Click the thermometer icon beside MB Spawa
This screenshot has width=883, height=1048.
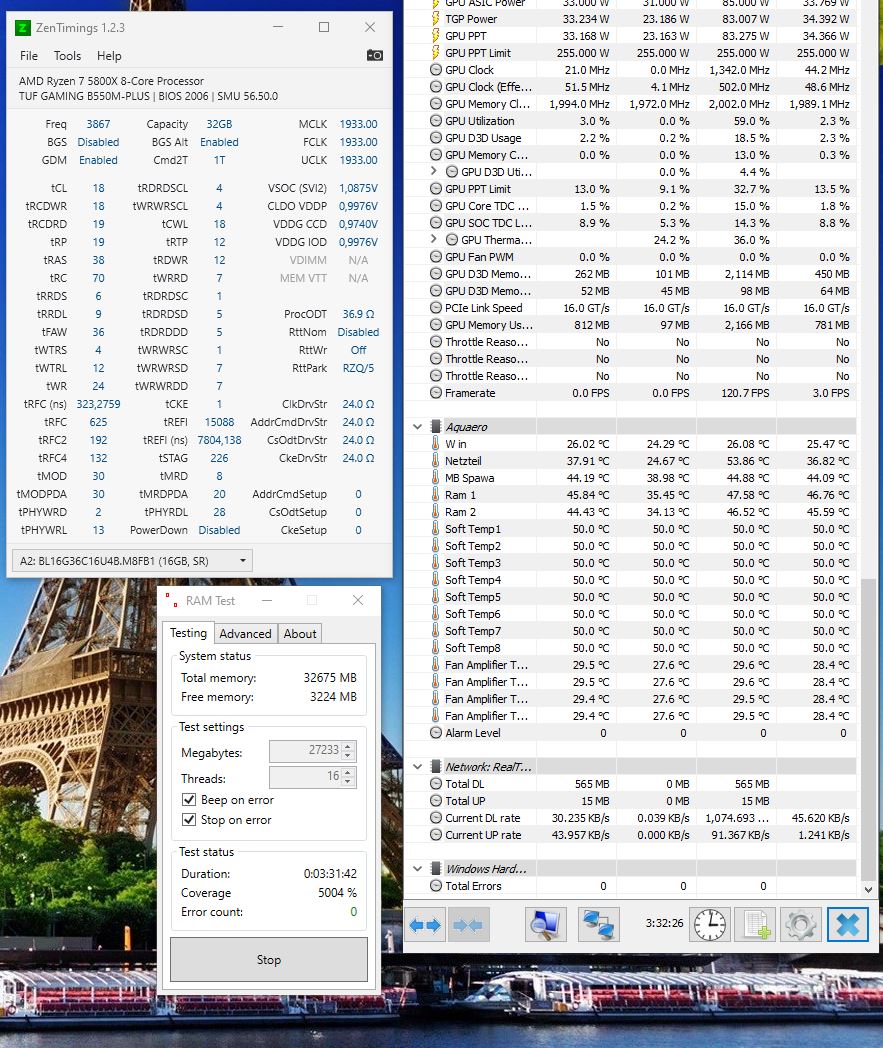436,478
